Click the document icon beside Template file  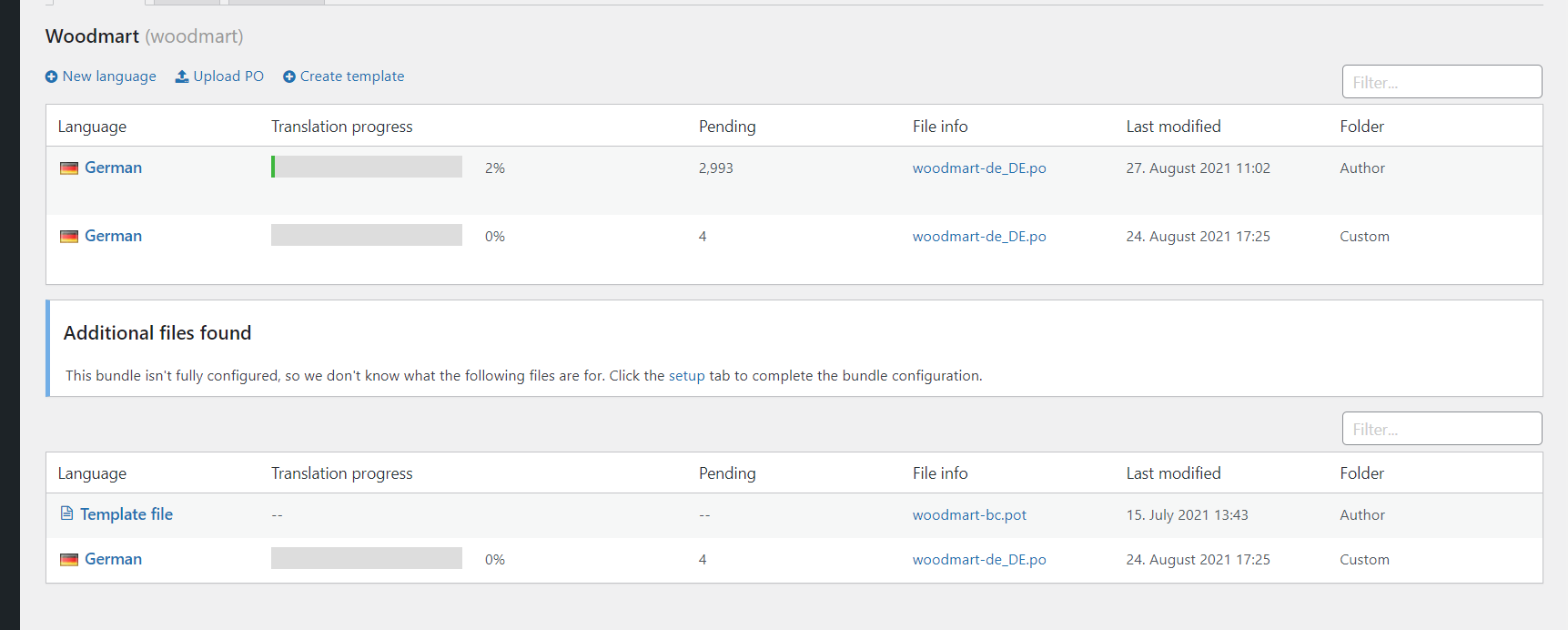pos(66,513)
